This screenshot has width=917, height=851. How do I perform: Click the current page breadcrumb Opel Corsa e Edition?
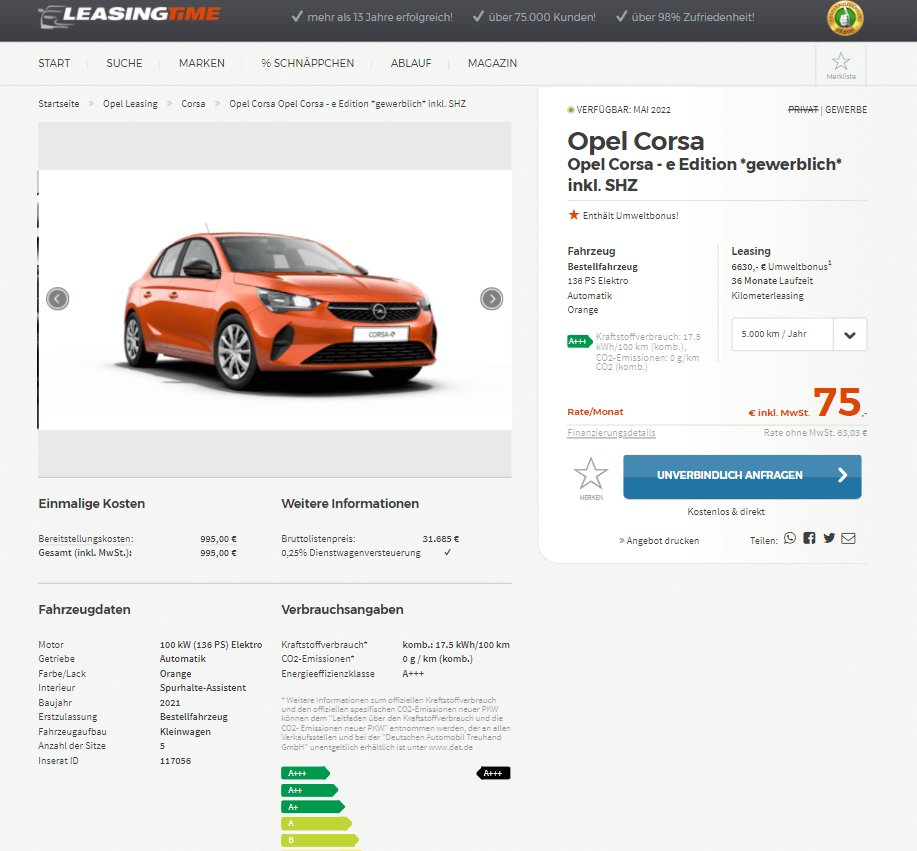(x=347, y=104)
